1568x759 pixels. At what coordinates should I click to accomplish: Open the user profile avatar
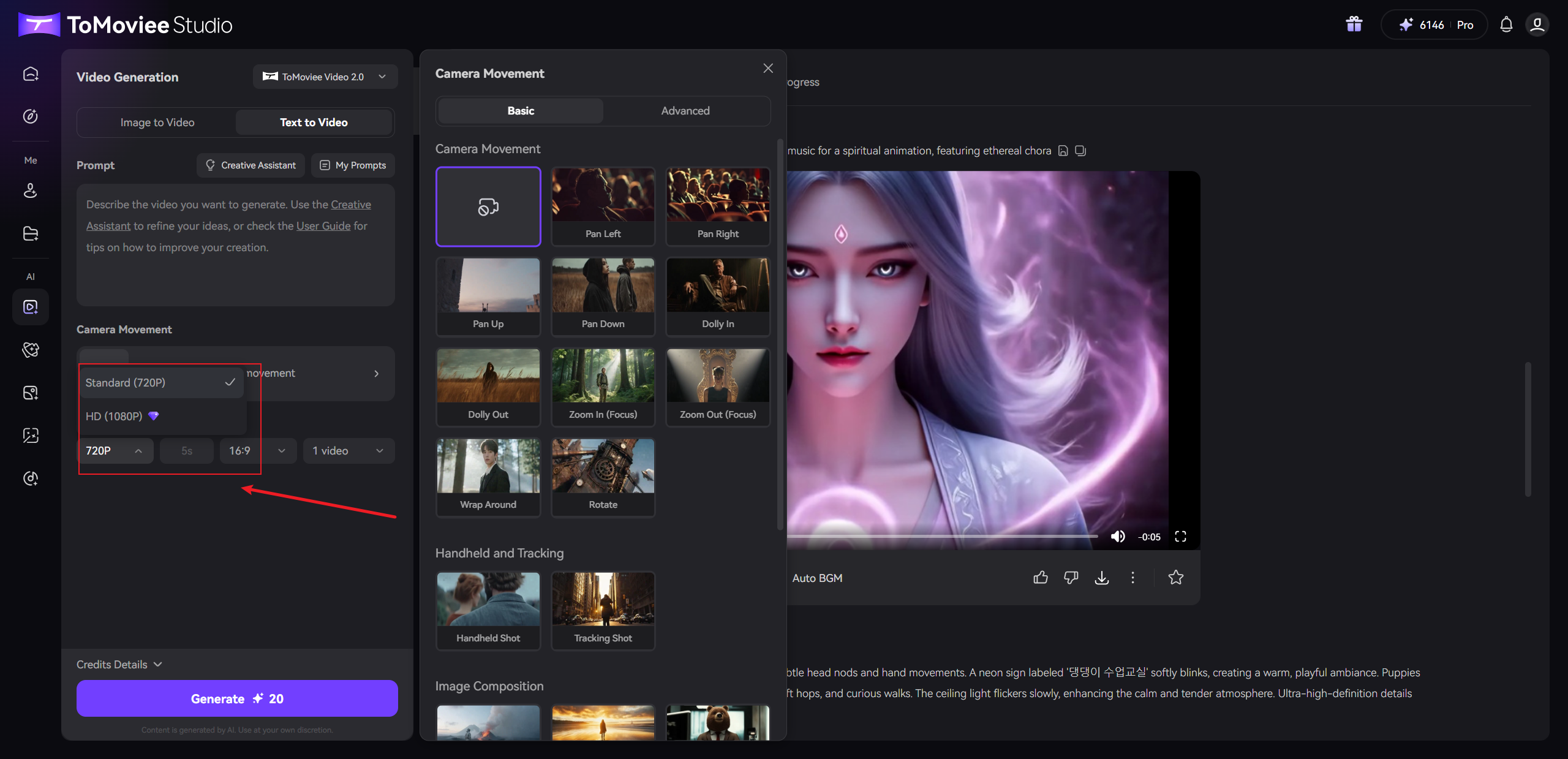(1537, 25)
